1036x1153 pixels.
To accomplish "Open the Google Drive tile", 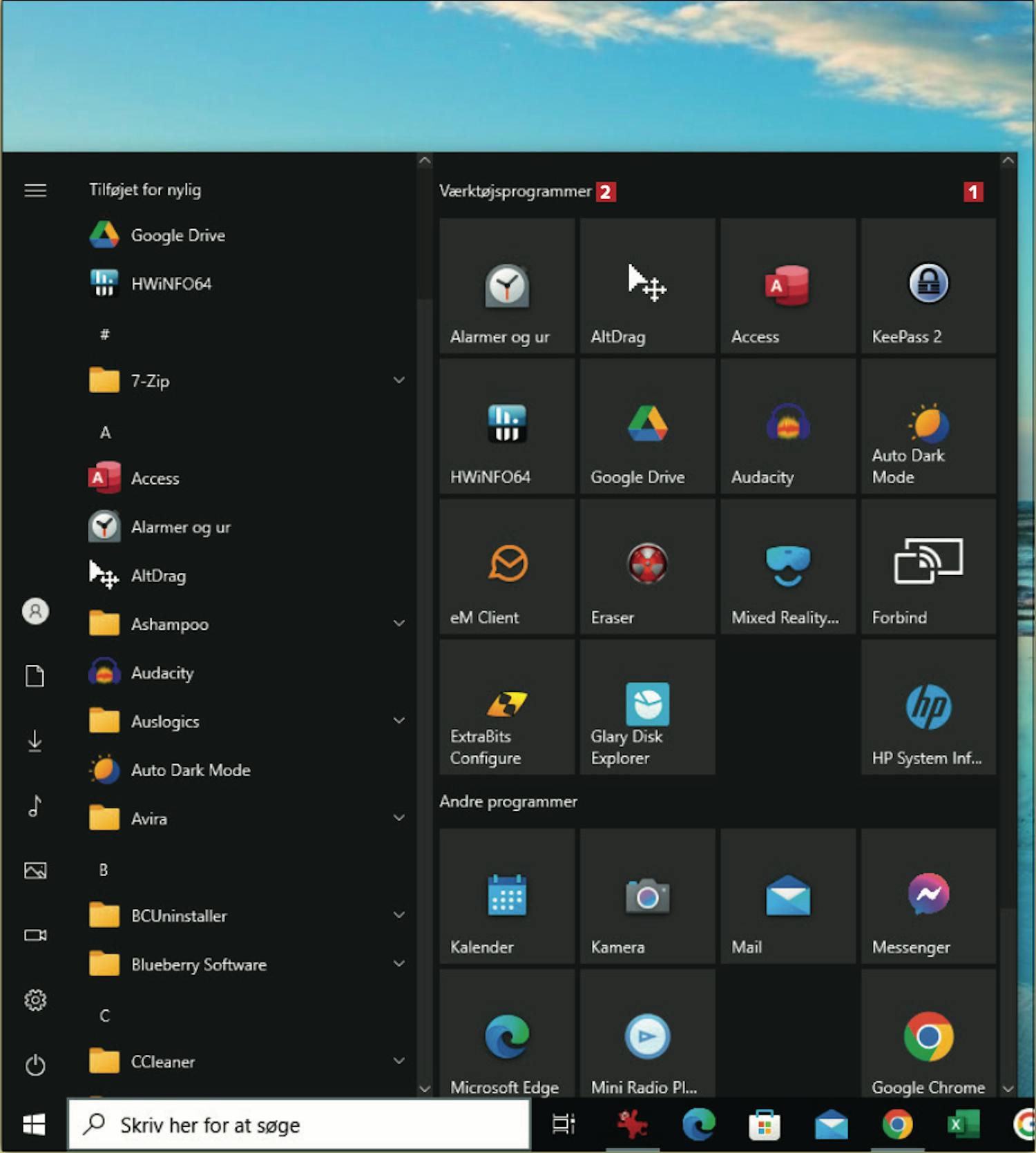I will [647, 427].
